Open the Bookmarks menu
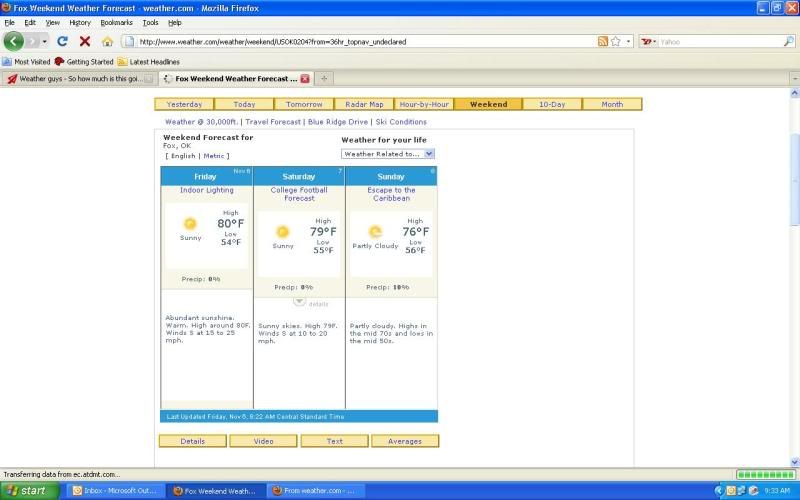This screenshot has height=500, width=800. 116,23
